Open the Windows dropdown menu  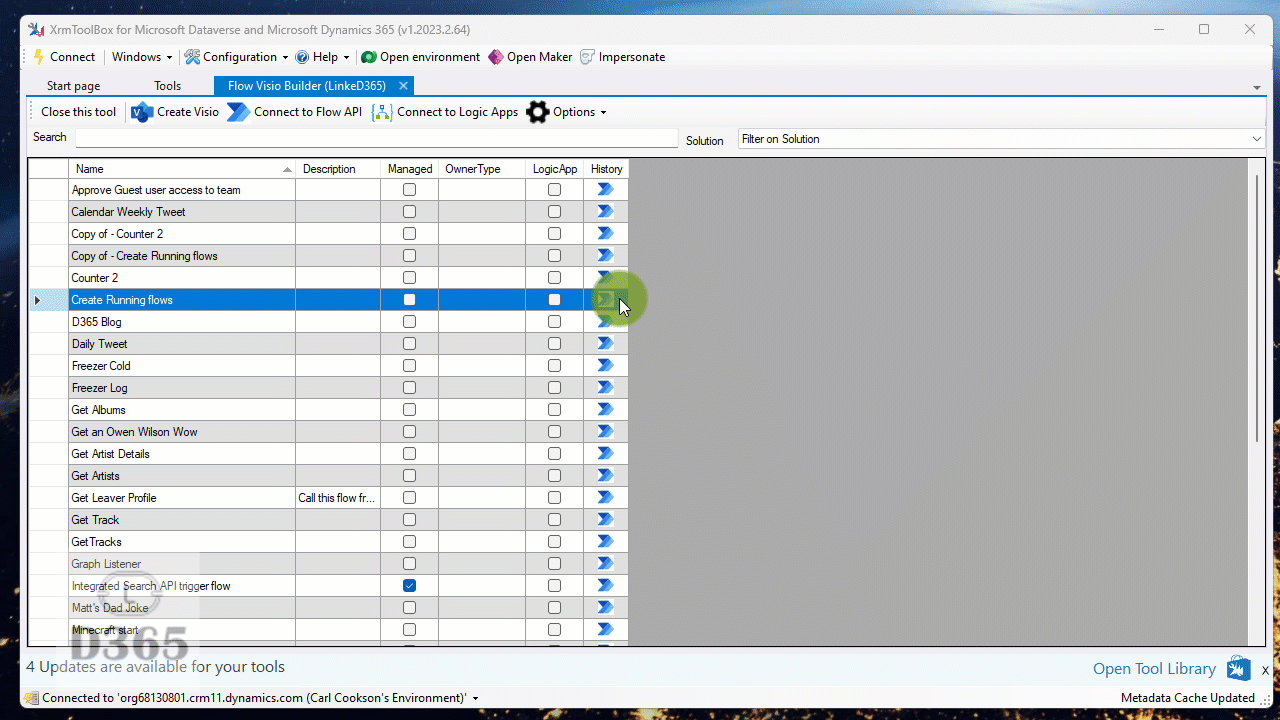tap(142, 57)
